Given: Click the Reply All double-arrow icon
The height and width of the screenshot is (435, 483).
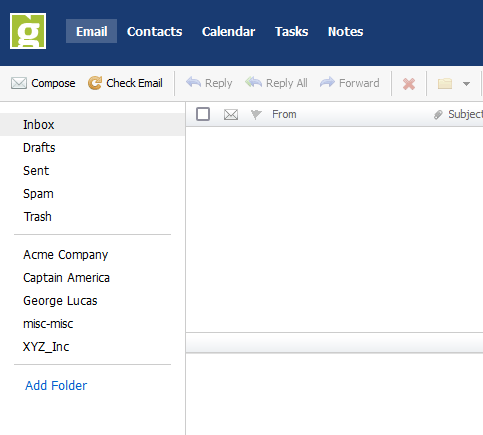Looking at the screenshot, I should point(253,82).
